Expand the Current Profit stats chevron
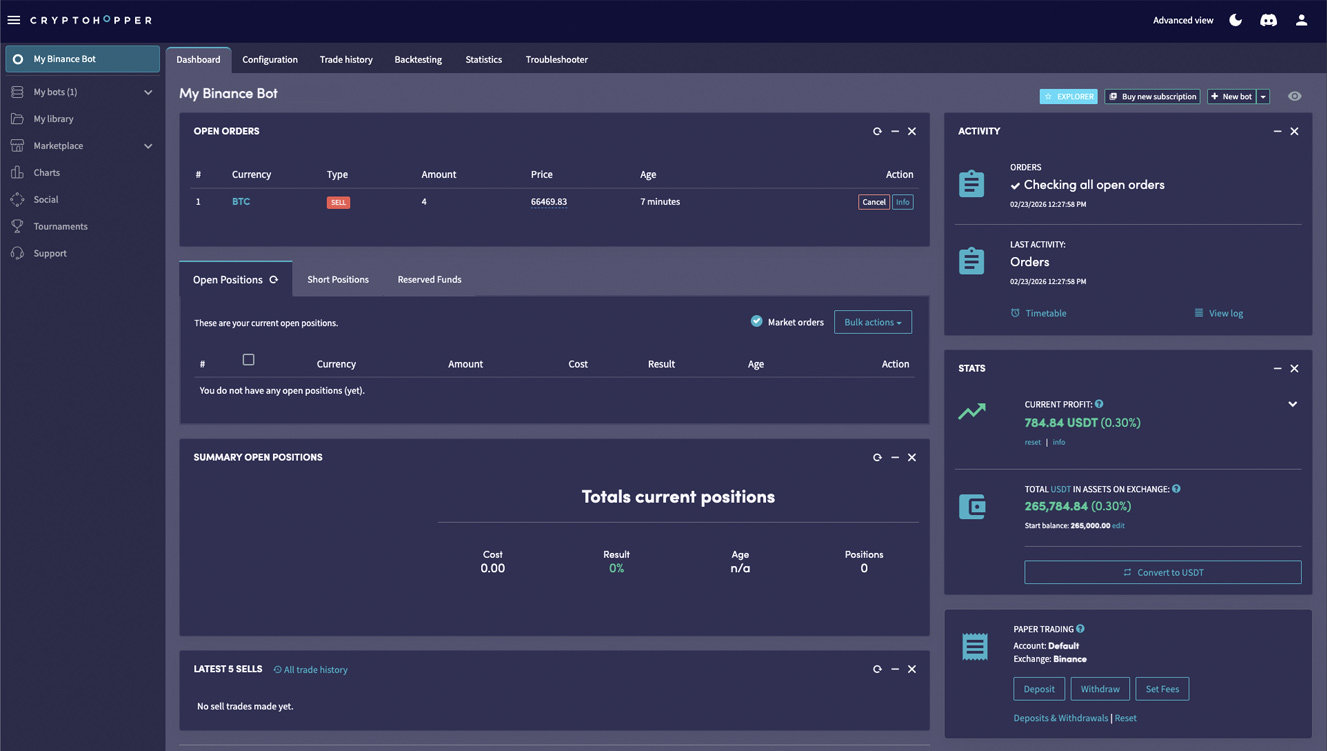Viewport: 1327px width, 751px height. click(x=1292, y=405)
